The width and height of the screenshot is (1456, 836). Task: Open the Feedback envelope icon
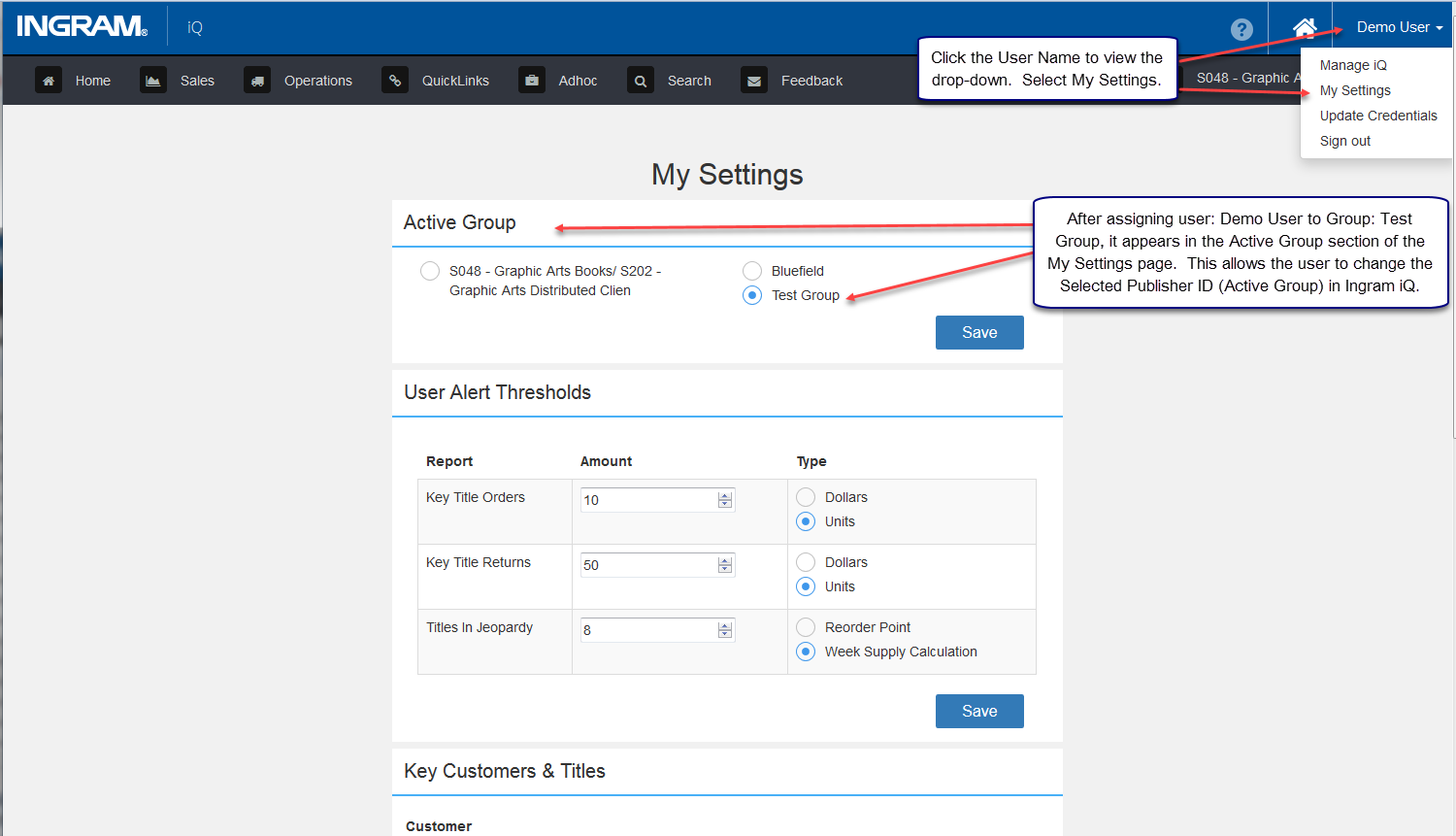tap(754, 81)
